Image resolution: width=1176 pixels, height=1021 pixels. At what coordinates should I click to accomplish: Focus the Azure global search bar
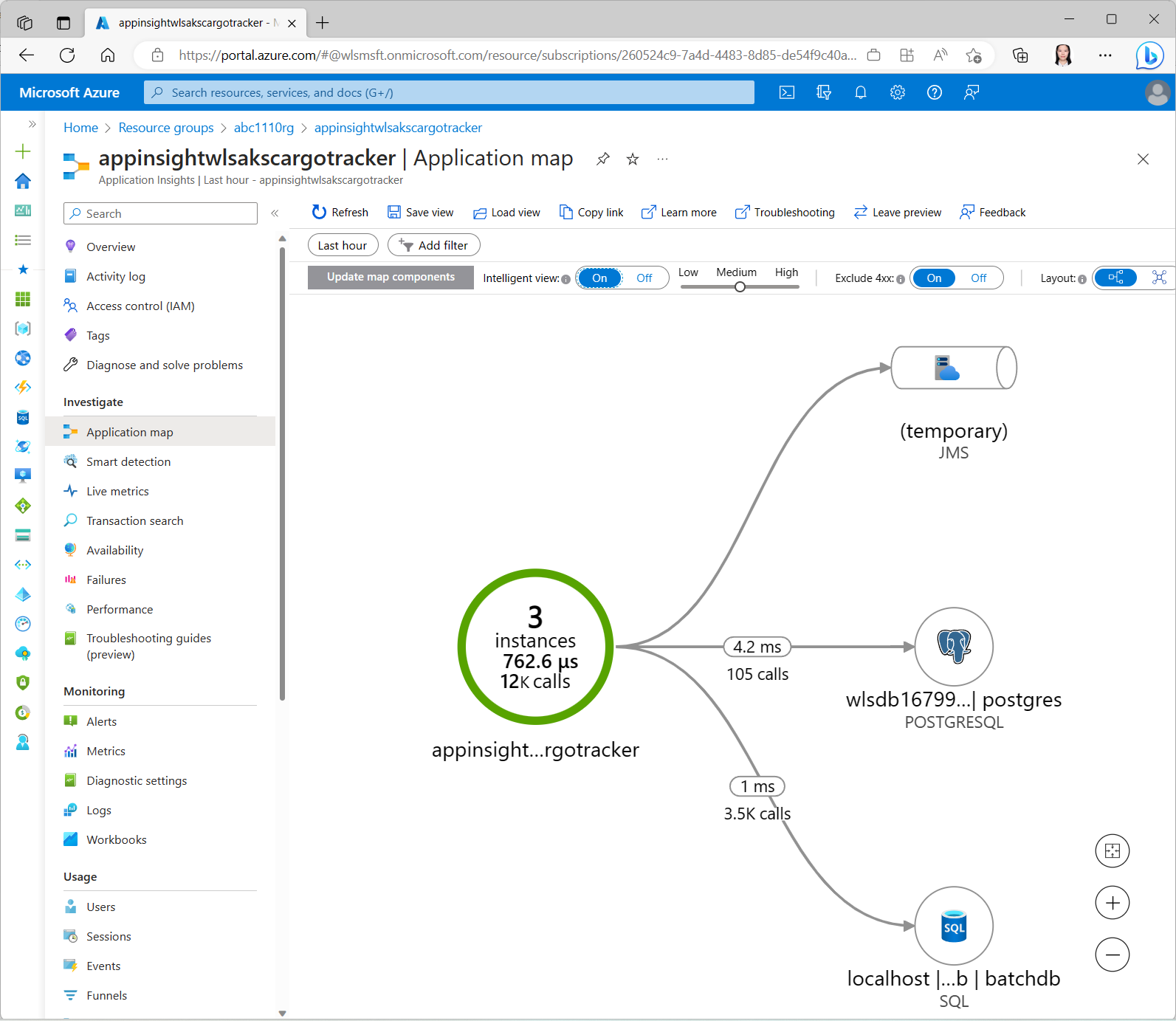point(449,92)
